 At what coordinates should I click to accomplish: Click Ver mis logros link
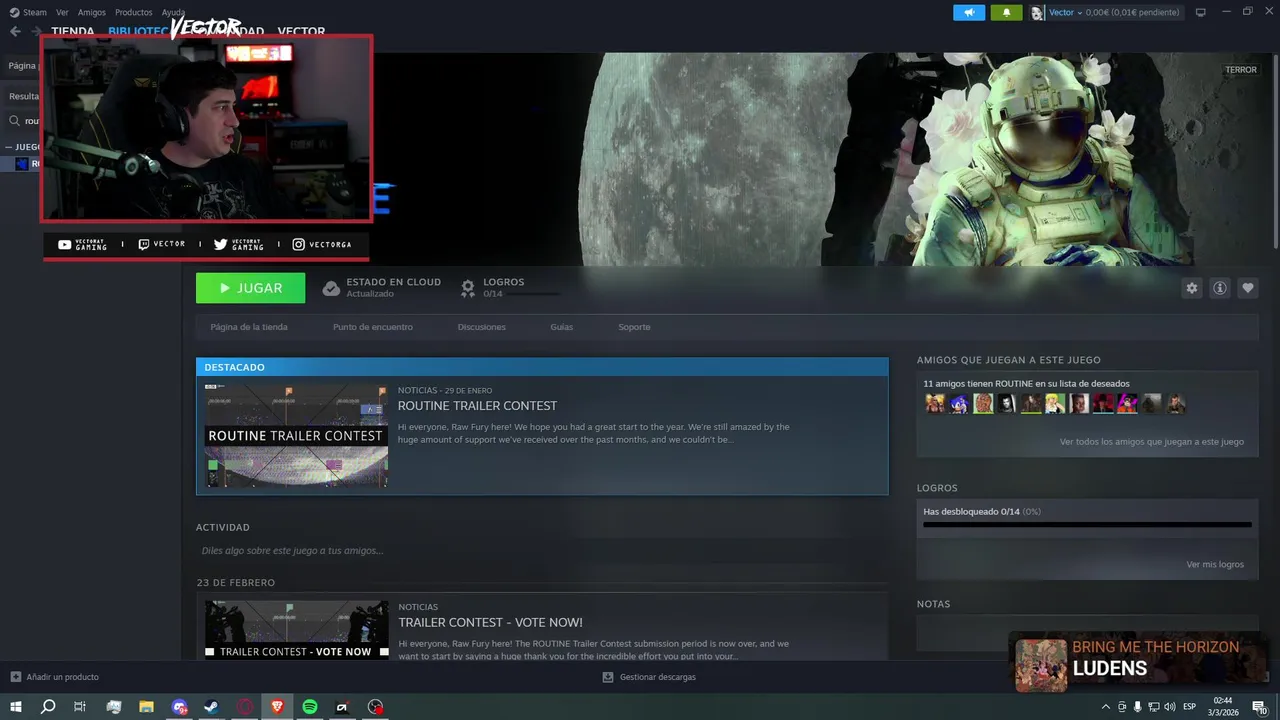(1215, 564)
